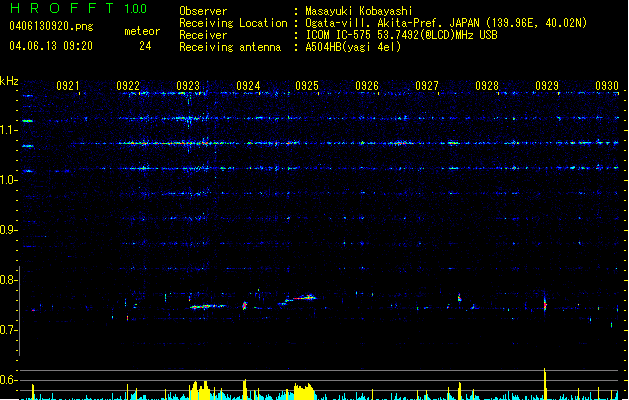Viewport: 629px width, 400px height.
Task: Select the 0930 time marker
Action: [x=607, y=86]
